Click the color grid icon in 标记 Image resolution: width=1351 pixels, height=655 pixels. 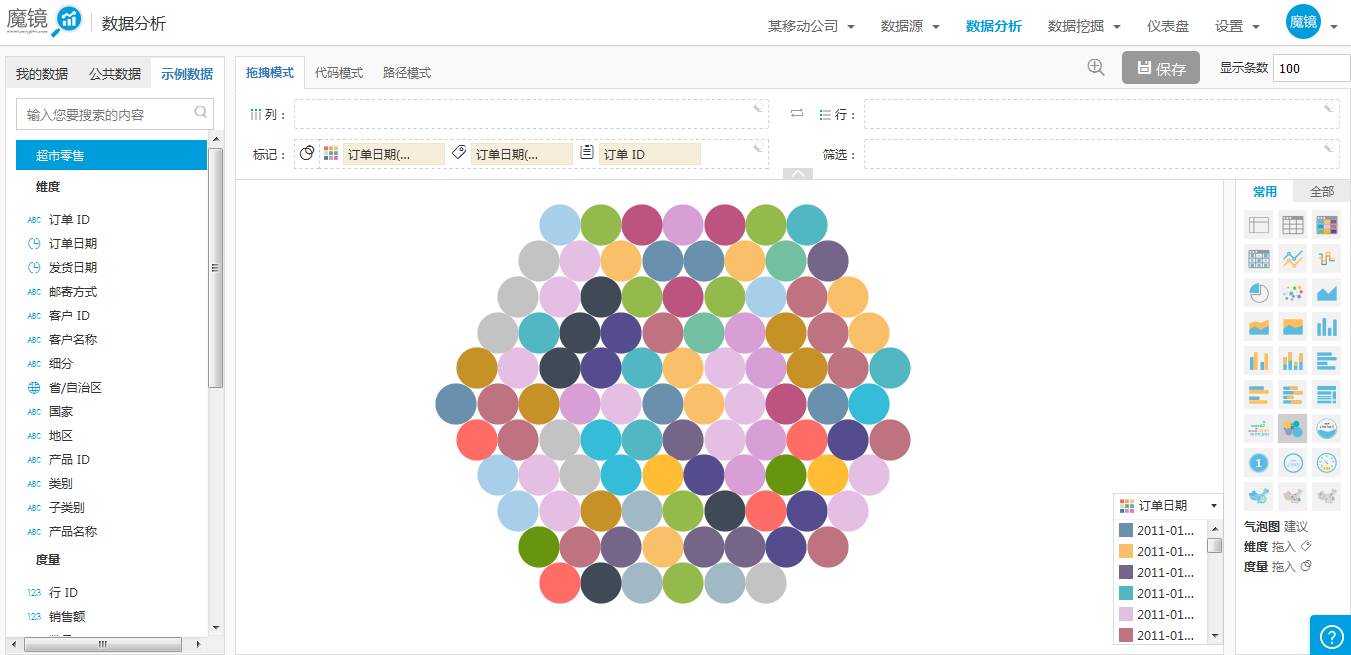point(331,154)
